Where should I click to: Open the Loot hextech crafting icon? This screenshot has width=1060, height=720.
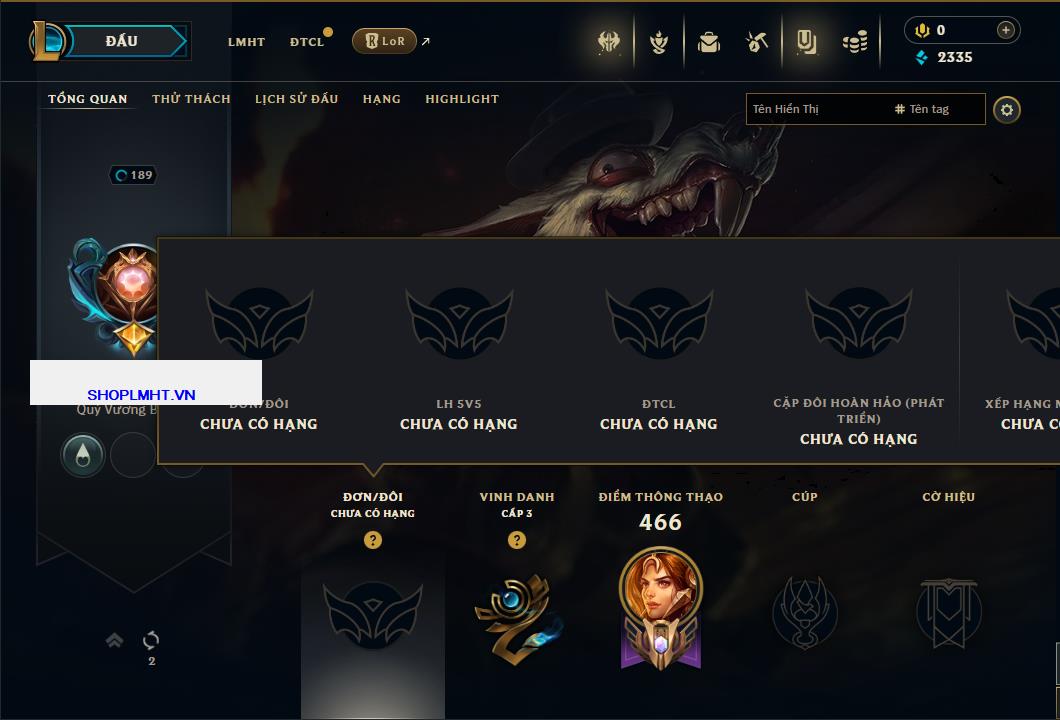[x=757, y=42]
